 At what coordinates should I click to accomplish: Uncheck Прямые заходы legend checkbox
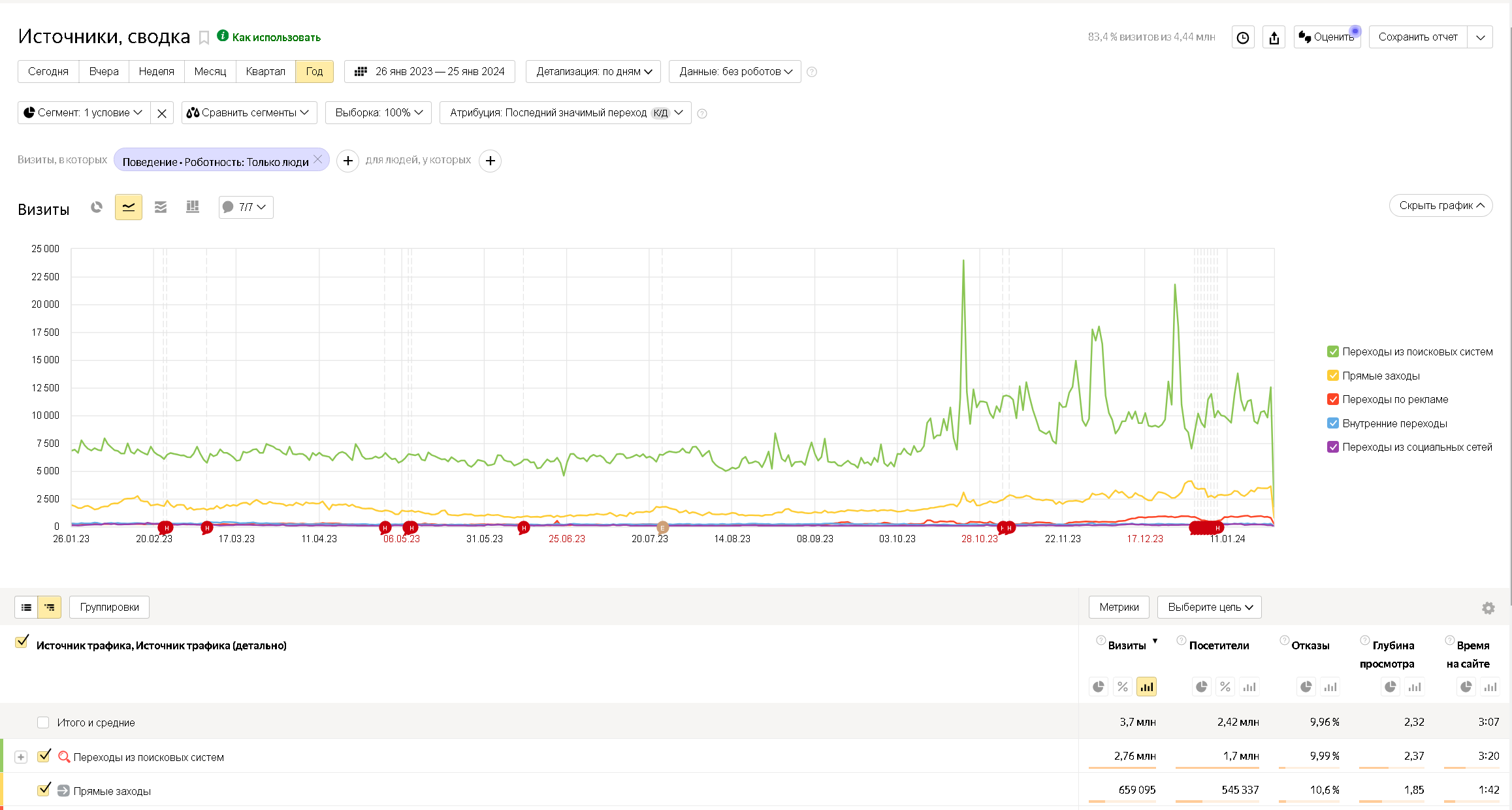pyautogui.click(x=1333, y=376)
